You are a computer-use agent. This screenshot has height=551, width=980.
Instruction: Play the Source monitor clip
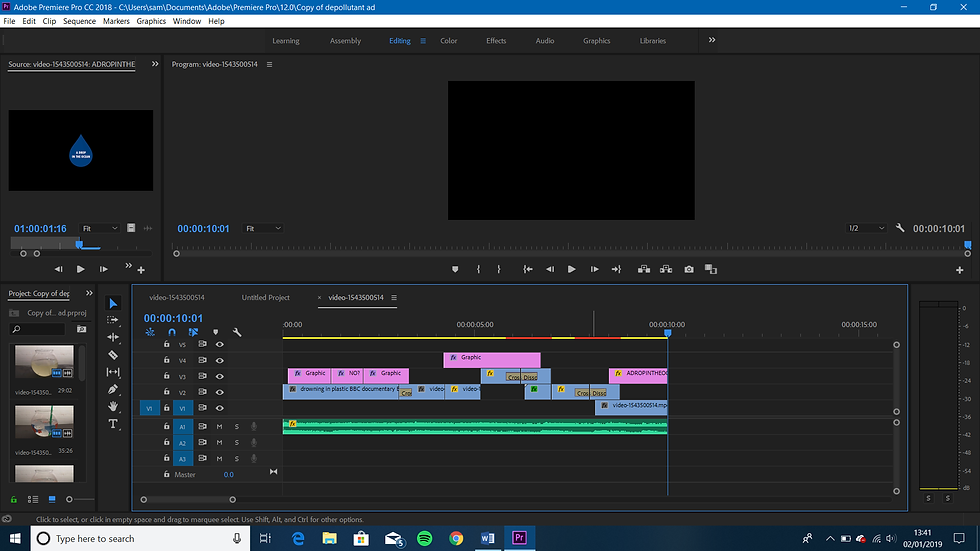pyautogui.click(x=81, y=269)
